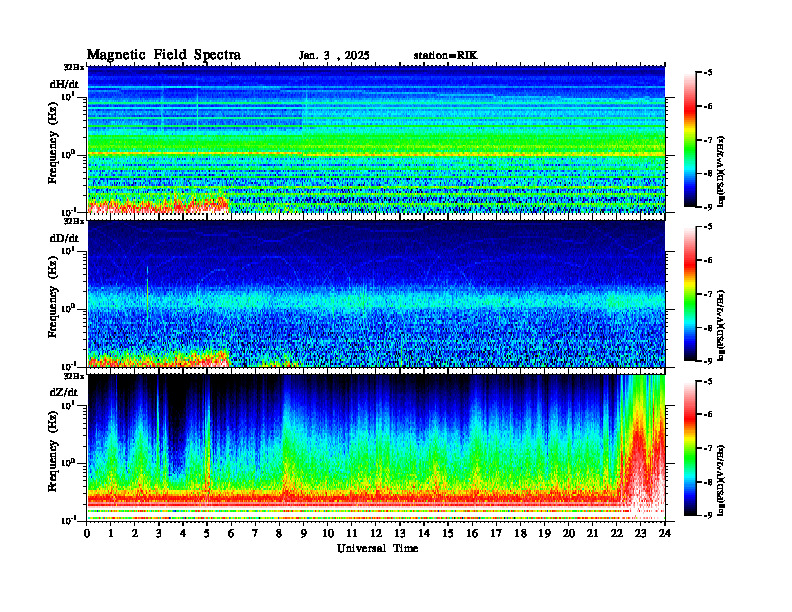Click hour "9" on the time axis

pos(304,533)
